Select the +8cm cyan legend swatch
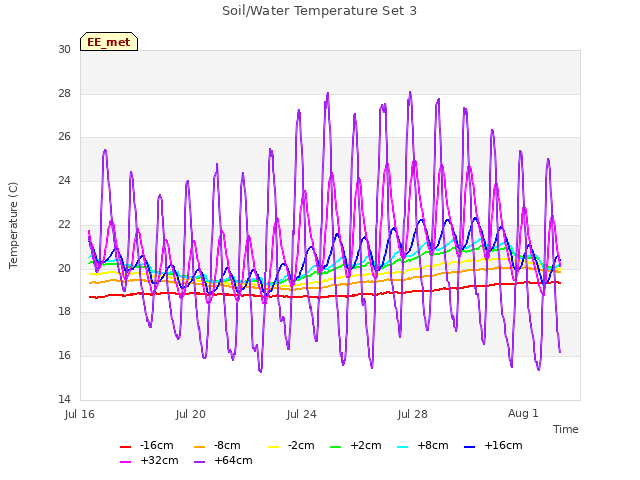The image size is (640, 480). tap(402, 447)
